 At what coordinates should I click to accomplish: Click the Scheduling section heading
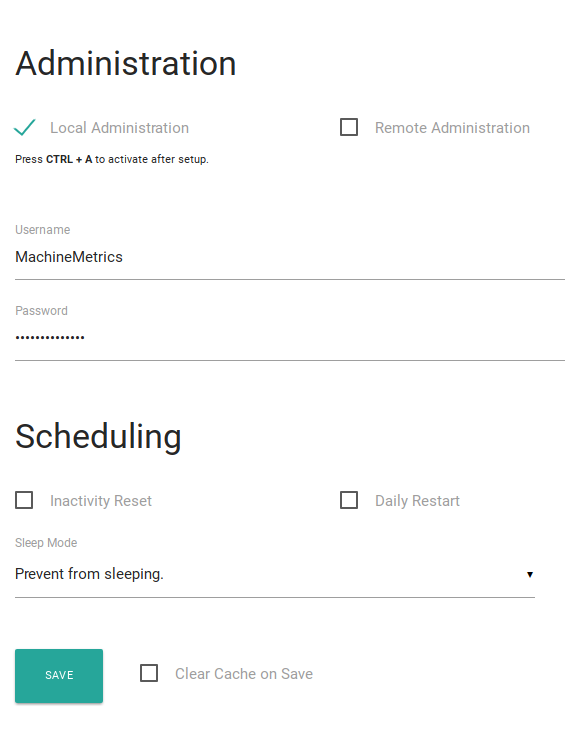point(98,436)
